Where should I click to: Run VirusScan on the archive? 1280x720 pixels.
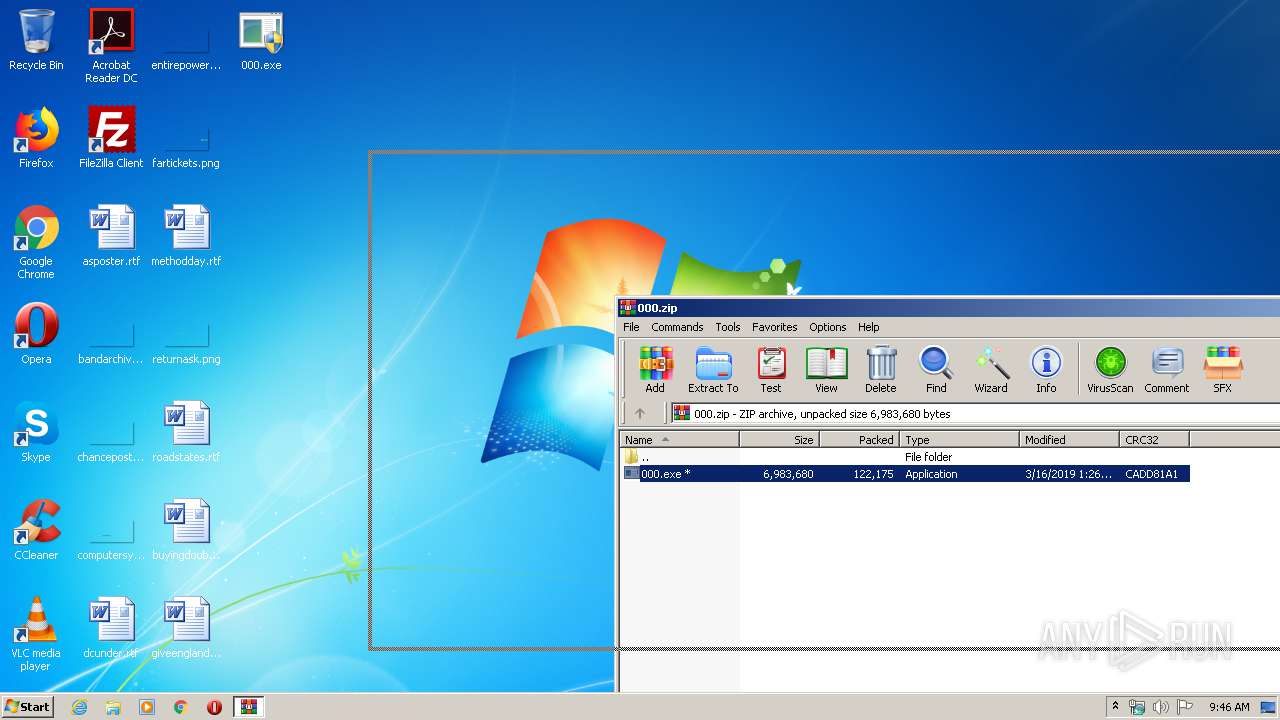click(1110, 370)
